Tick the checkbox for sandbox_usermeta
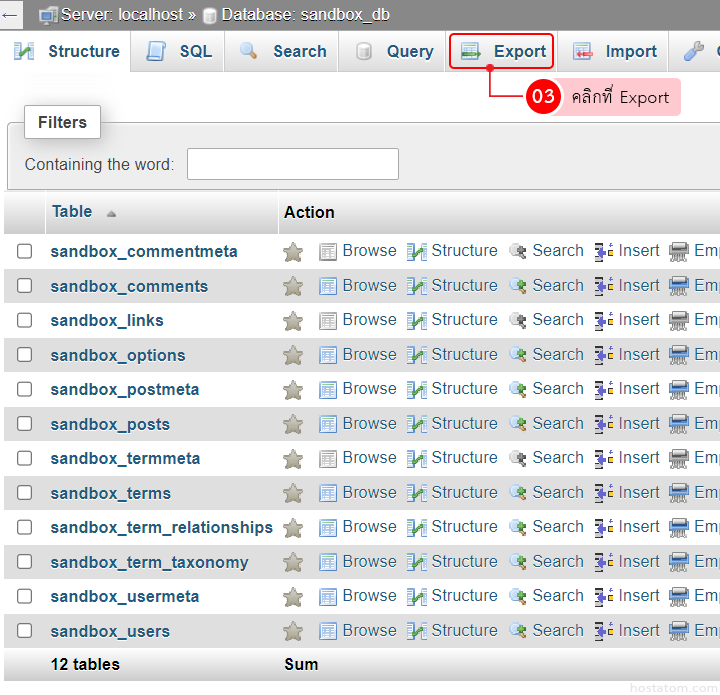The height and width of the screenshot is (695, 720). pos(25,596)
